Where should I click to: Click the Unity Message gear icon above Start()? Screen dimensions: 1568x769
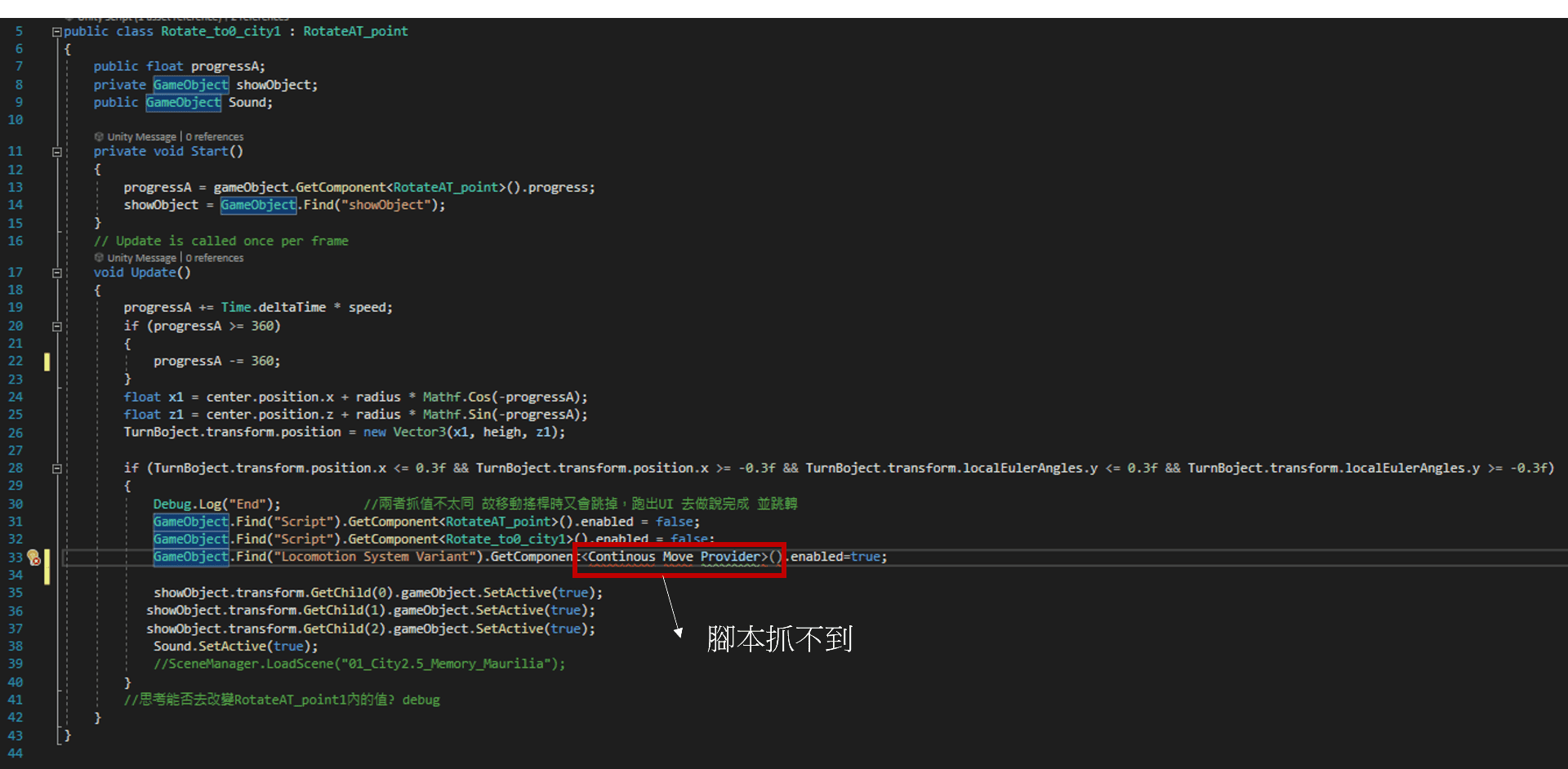point(98,136)
